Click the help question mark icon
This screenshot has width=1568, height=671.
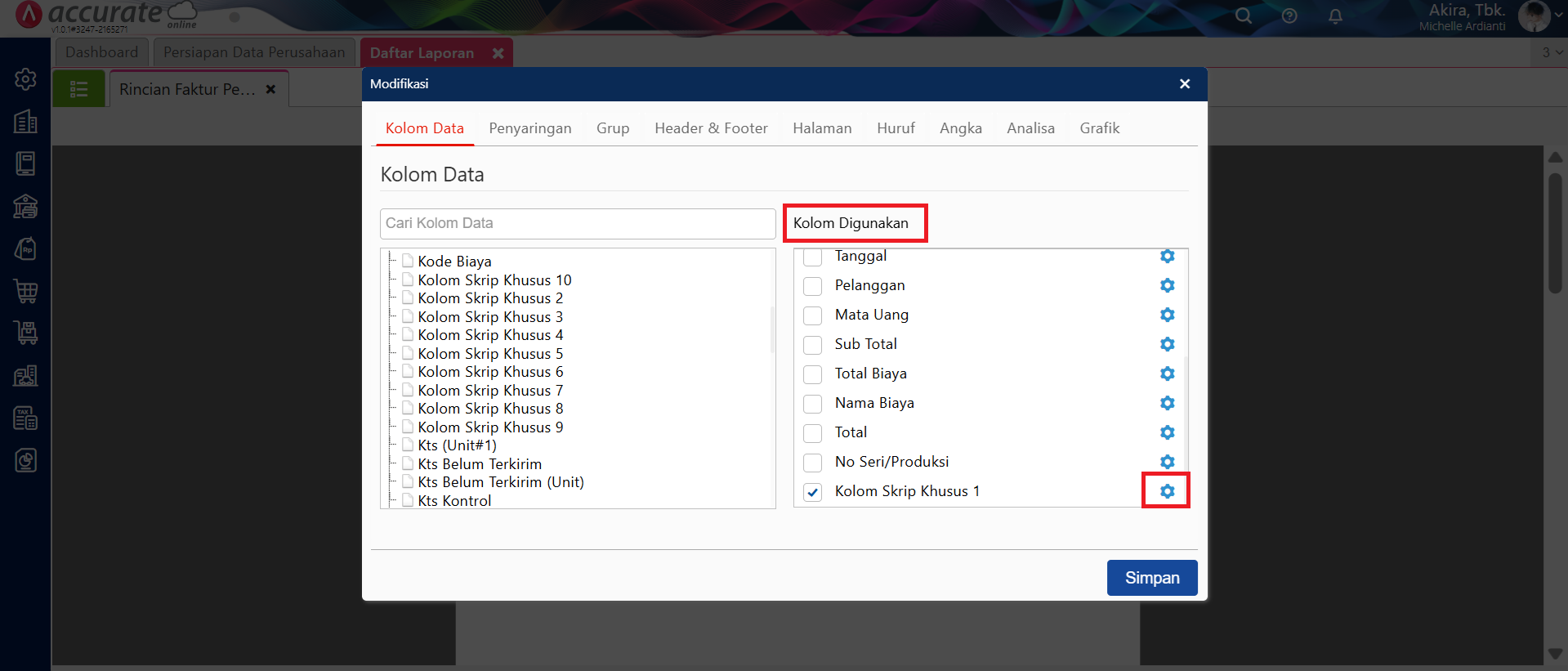(x=1289, y=16)
